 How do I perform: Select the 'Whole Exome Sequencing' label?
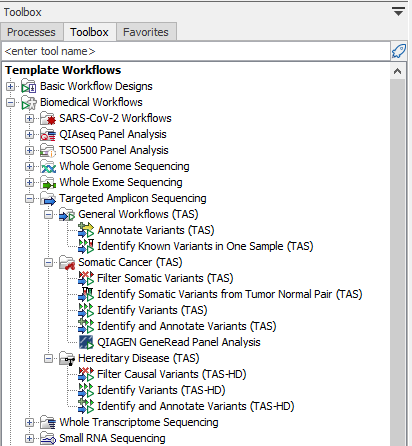[x=121, y=182]
